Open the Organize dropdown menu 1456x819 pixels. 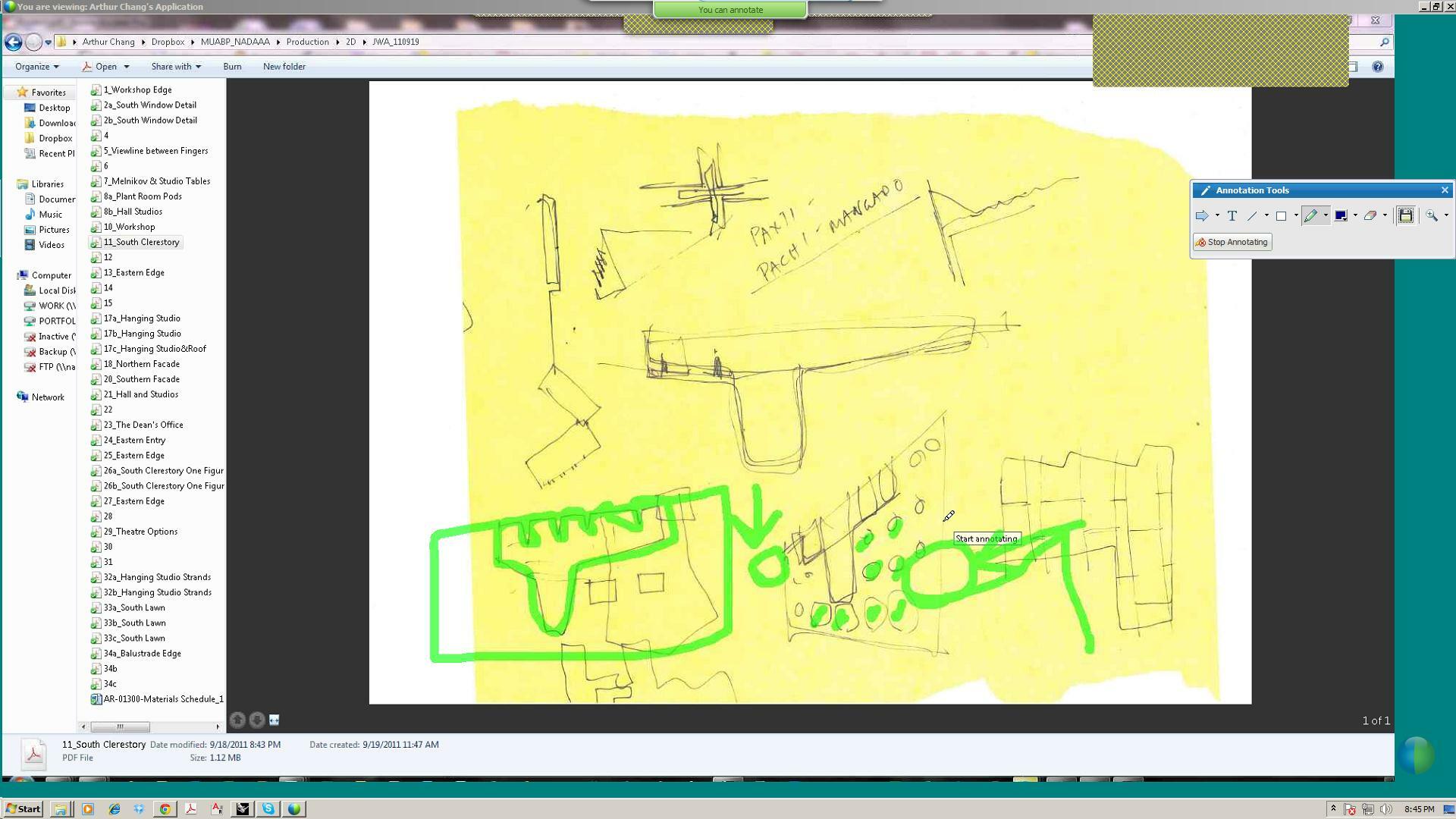[36, 67]
